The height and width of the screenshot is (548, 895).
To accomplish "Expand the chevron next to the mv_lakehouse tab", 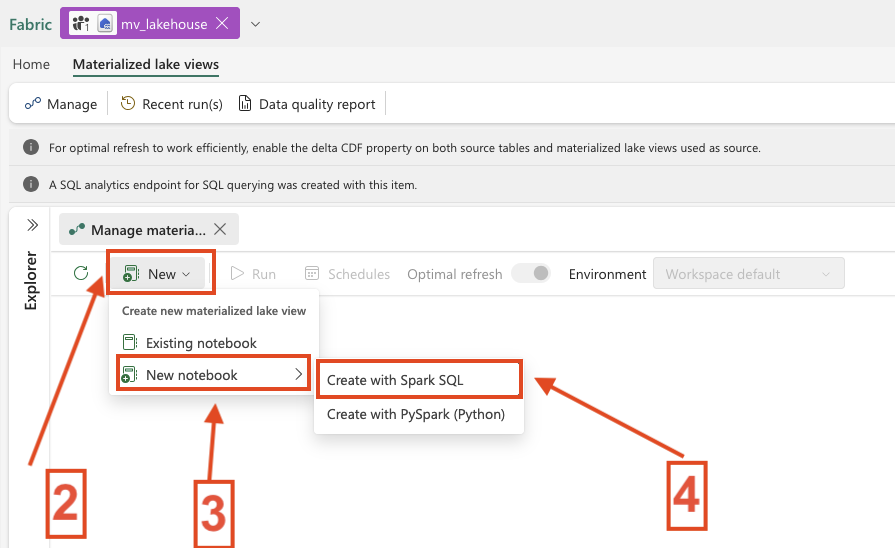I will tap(256, 24).
